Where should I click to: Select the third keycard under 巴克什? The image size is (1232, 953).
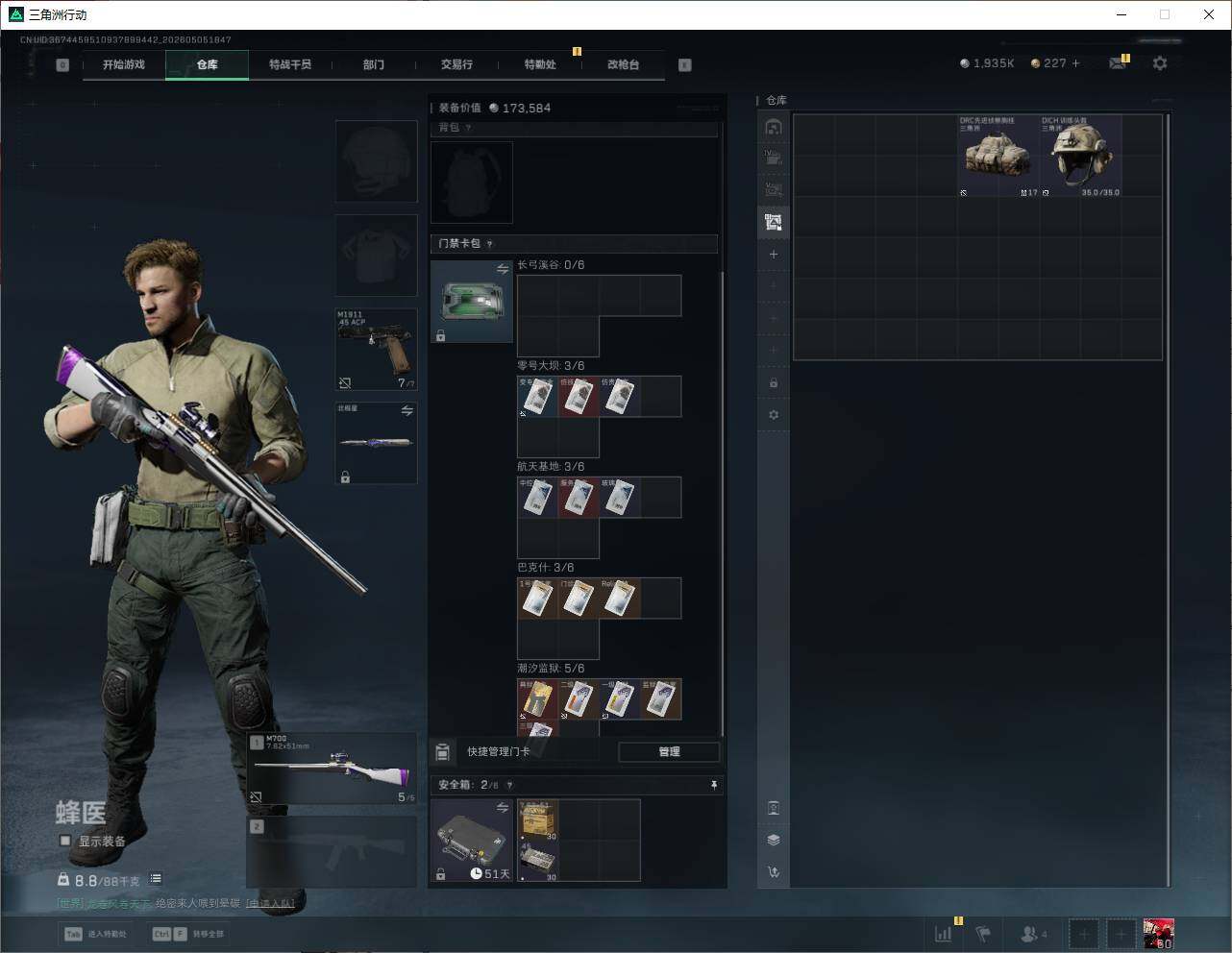tap(620, 599)
